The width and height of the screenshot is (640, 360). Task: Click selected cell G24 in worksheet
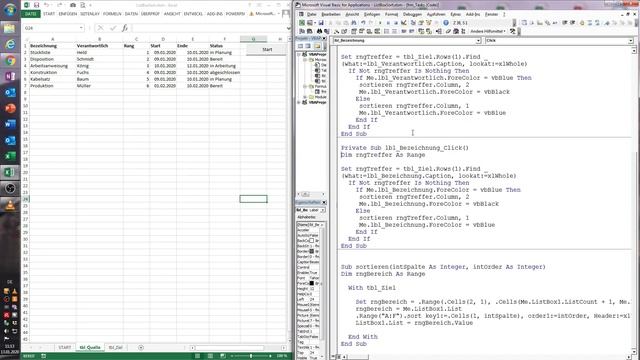[x=253, y=199]
